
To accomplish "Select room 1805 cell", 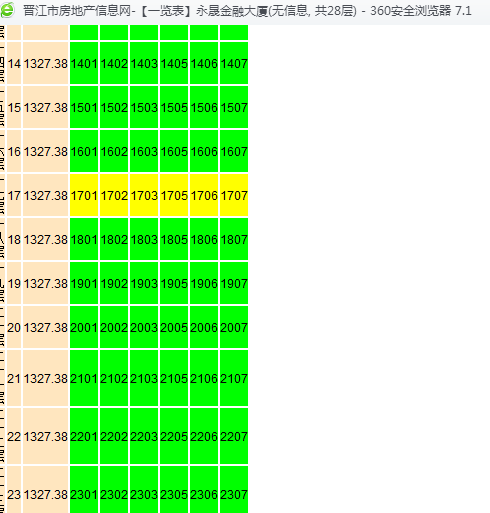I will pos(174,239).
